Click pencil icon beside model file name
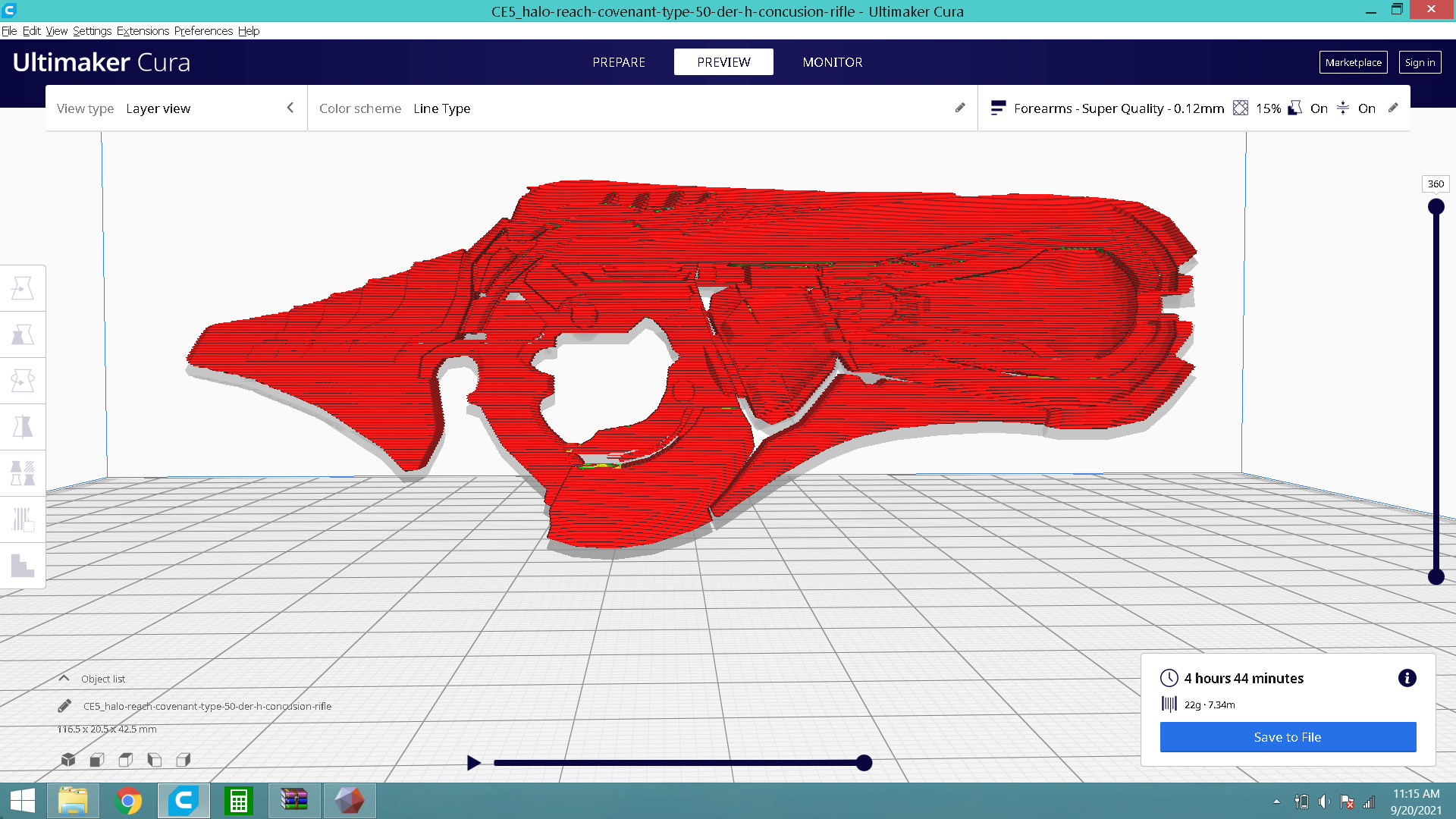 (x=64, y=706)
